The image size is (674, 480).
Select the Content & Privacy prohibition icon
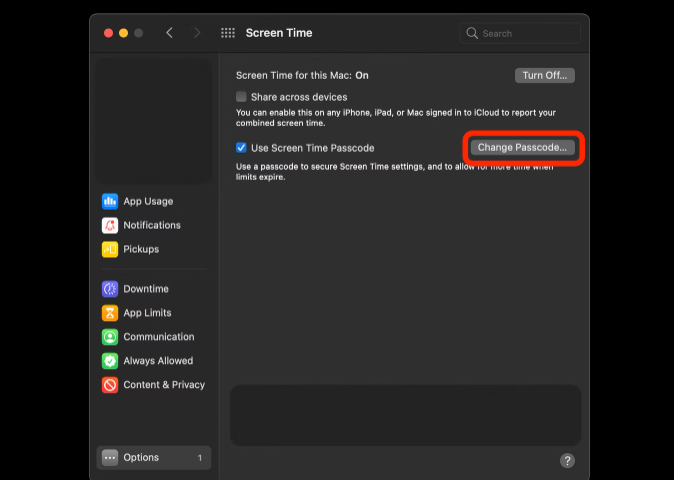[110, 385]
